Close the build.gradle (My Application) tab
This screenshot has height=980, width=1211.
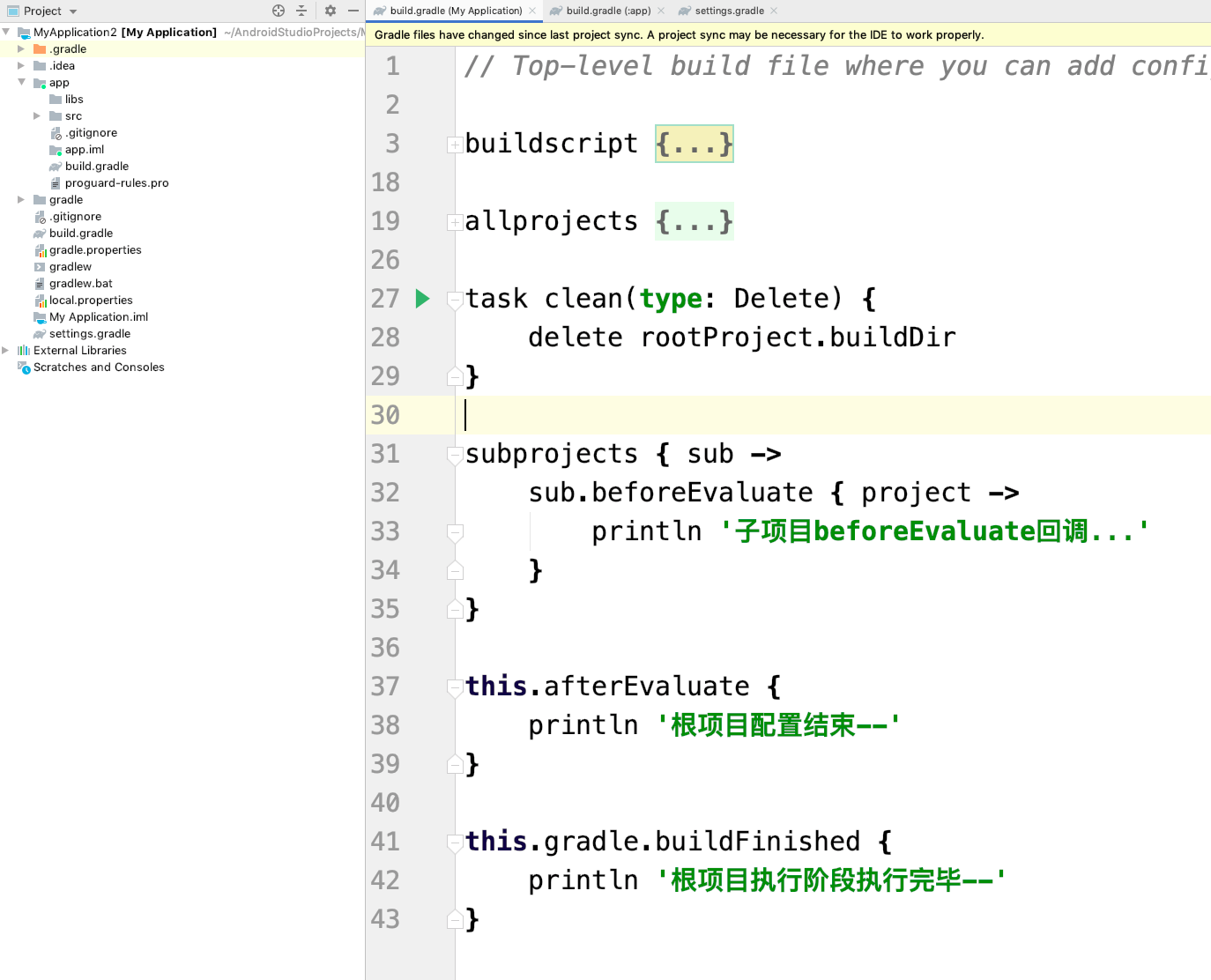(x=532, y=11)
